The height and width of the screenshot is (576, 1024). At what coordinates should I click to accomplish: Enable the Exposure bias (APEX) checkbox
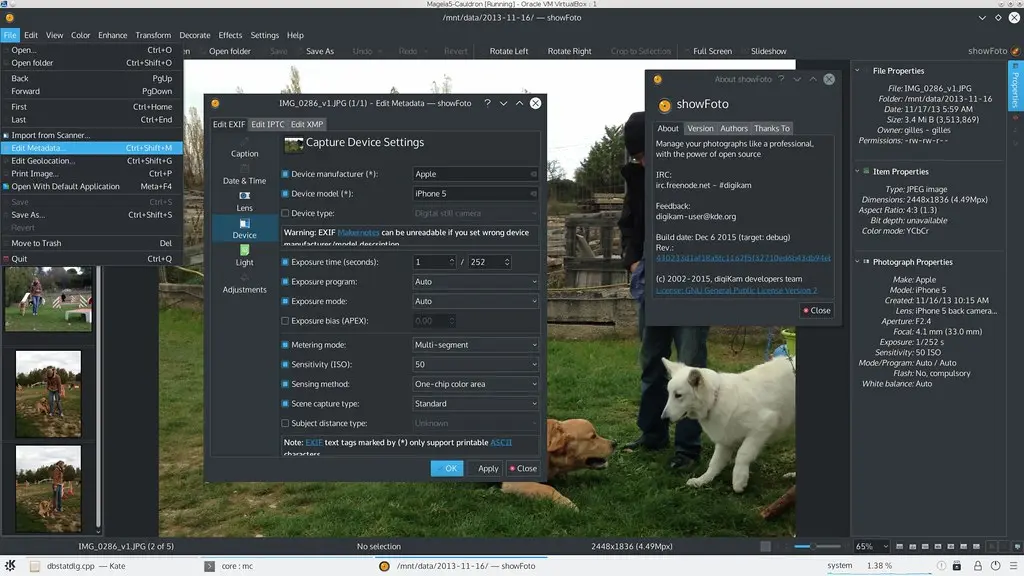pyautogui.click(x=285, y=319)
